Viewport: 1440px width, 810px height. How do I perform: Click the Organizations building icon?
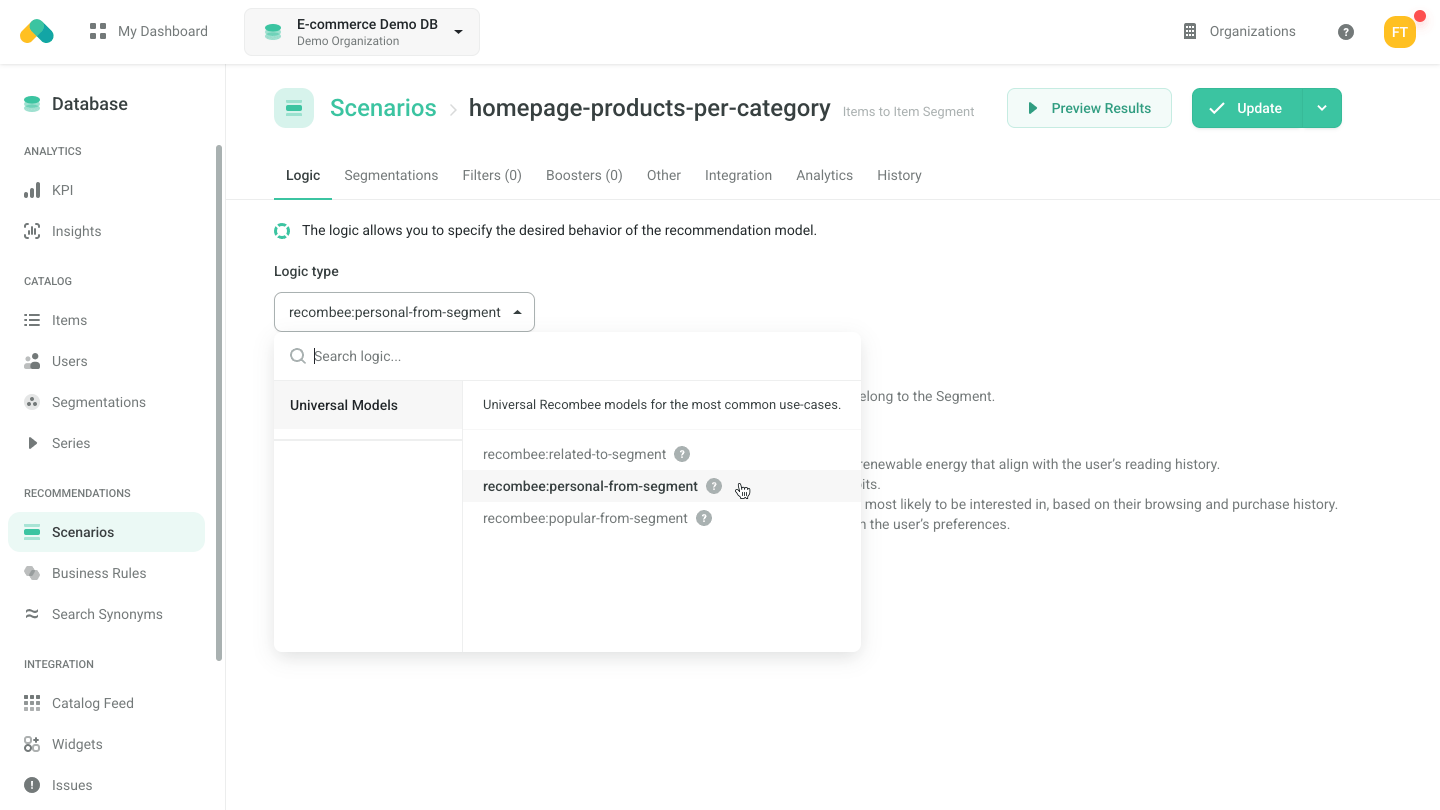coord(1190,31)
